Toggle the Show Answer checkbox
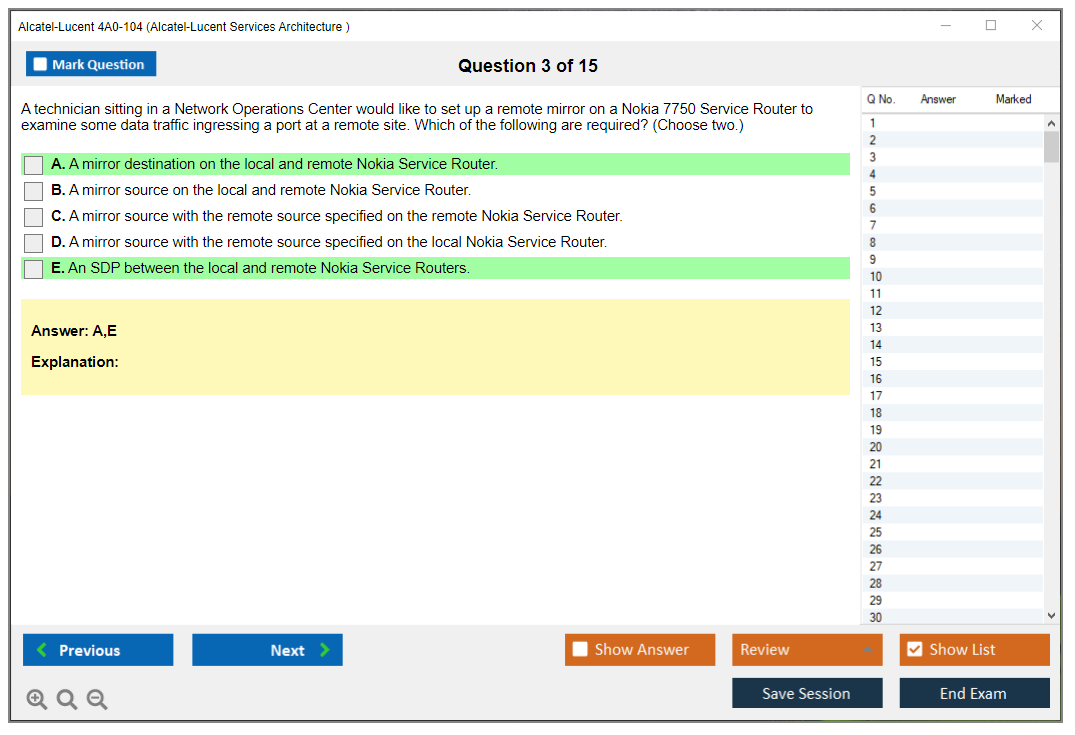This screenshot has height=735, width=1075. tap(581, 650)
